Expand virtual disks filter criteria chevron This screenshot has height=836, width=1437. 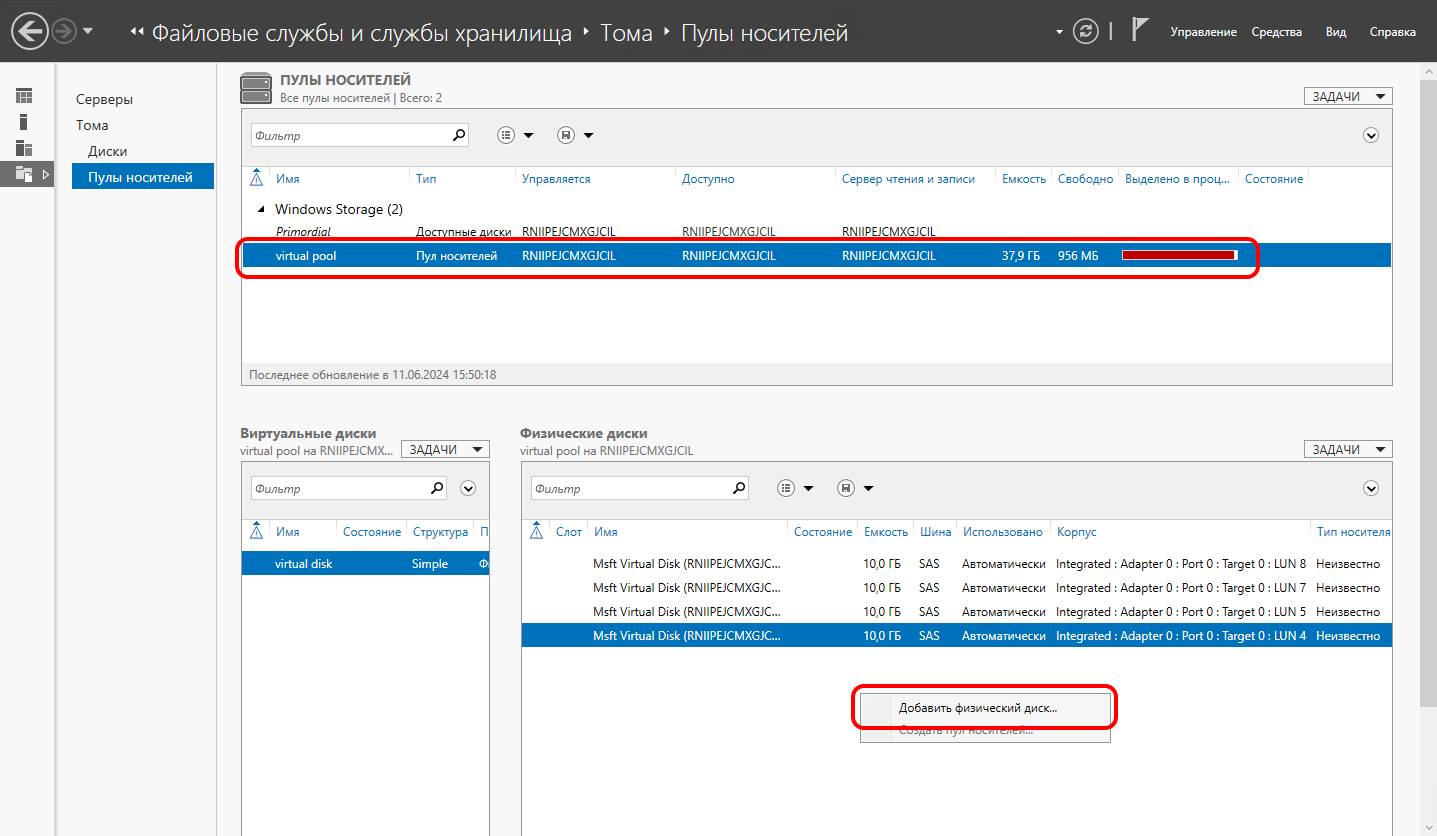pyautogui.click(x=468, y=489)
